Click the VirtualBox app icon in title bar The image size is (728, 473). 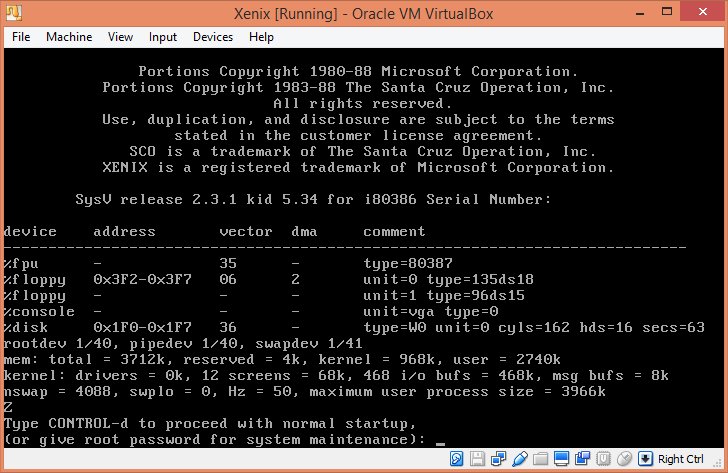pos(14,13)
